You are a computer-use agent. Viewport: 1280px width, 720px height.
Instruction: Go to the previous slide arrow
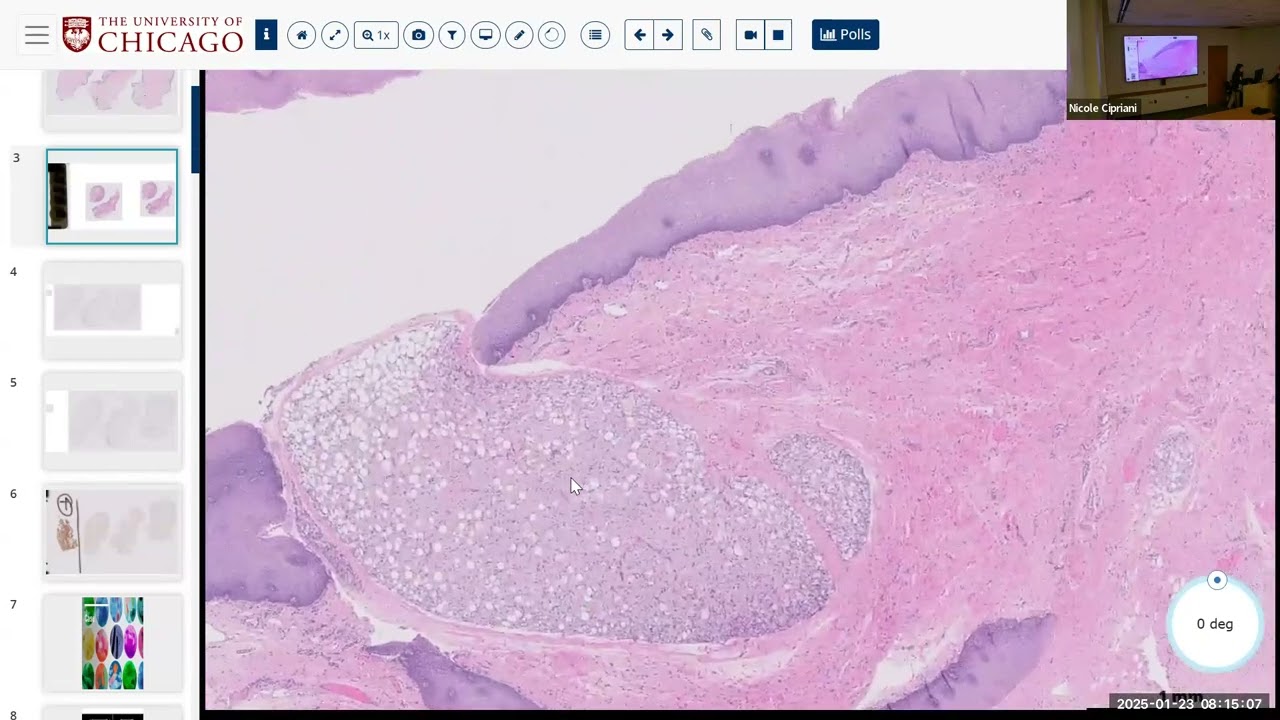[x=640, y=35]
